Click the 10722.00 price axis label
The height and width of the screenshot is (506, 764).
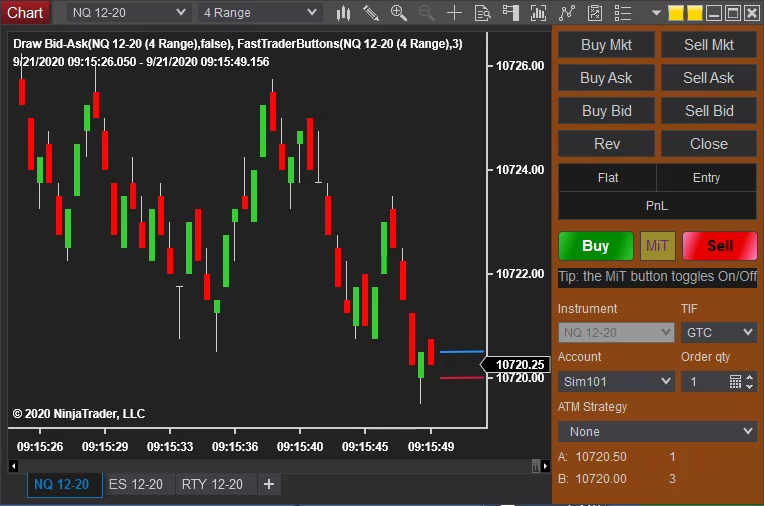pos(519,273)
